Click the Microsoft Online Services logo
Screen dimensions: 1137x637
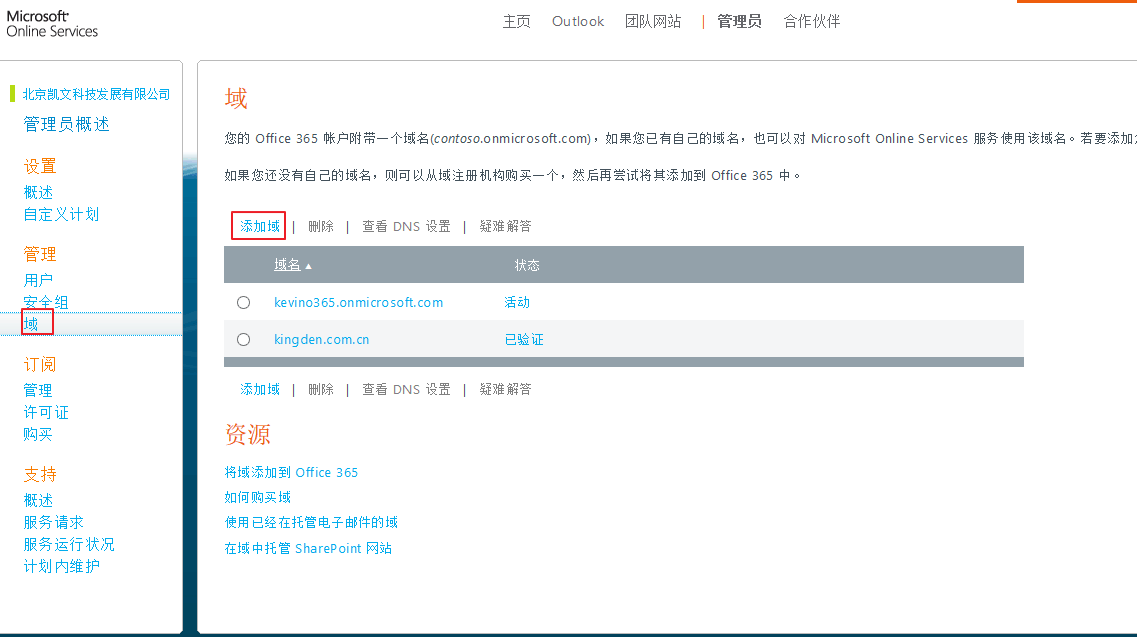point(52,24)
